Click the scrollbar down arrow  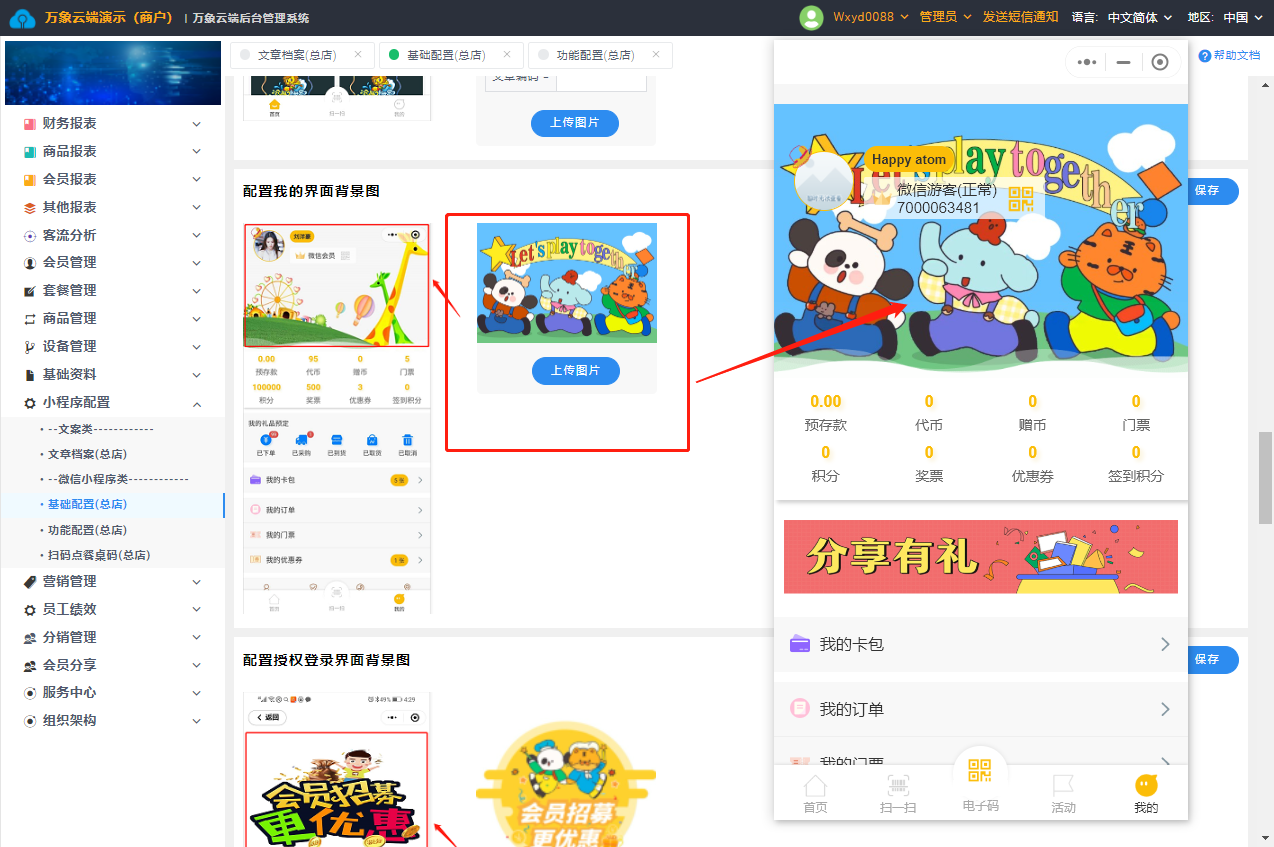pyautogui.click(x=1265, y=838)
